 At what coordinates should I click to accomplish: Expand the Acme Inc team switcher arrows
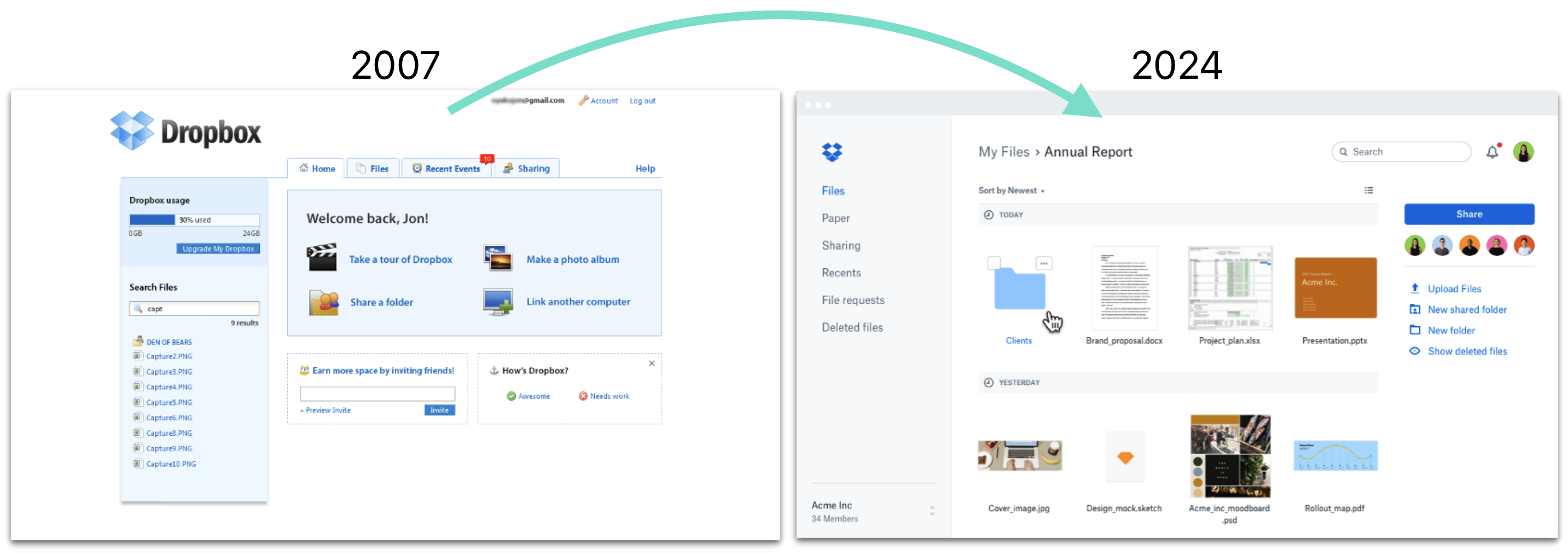pyautogui.click(x=932, y=511)
